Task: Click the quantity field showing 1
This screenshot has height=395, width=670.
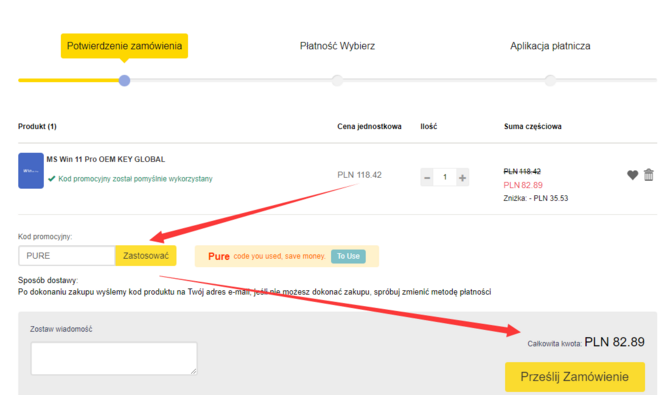Action: click(x=445, y=177)
